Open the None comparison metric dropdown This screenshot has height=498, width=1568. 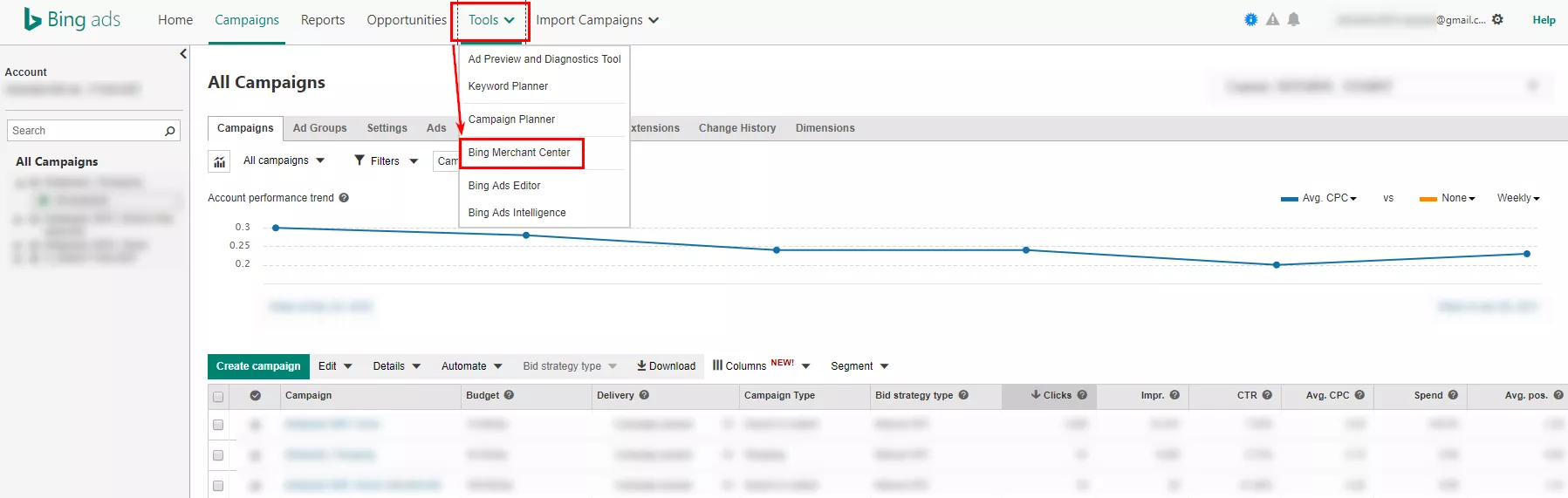point(1458,198)
